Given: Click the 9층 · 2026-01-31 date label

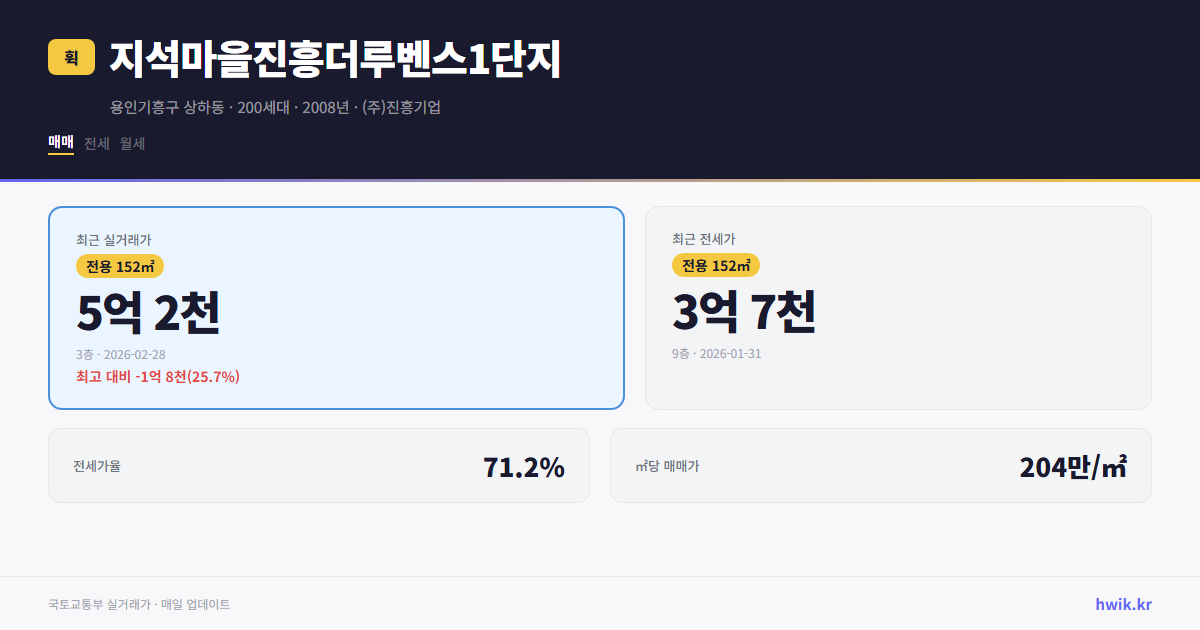Looking at the screenshot, I should click(715, 353).
